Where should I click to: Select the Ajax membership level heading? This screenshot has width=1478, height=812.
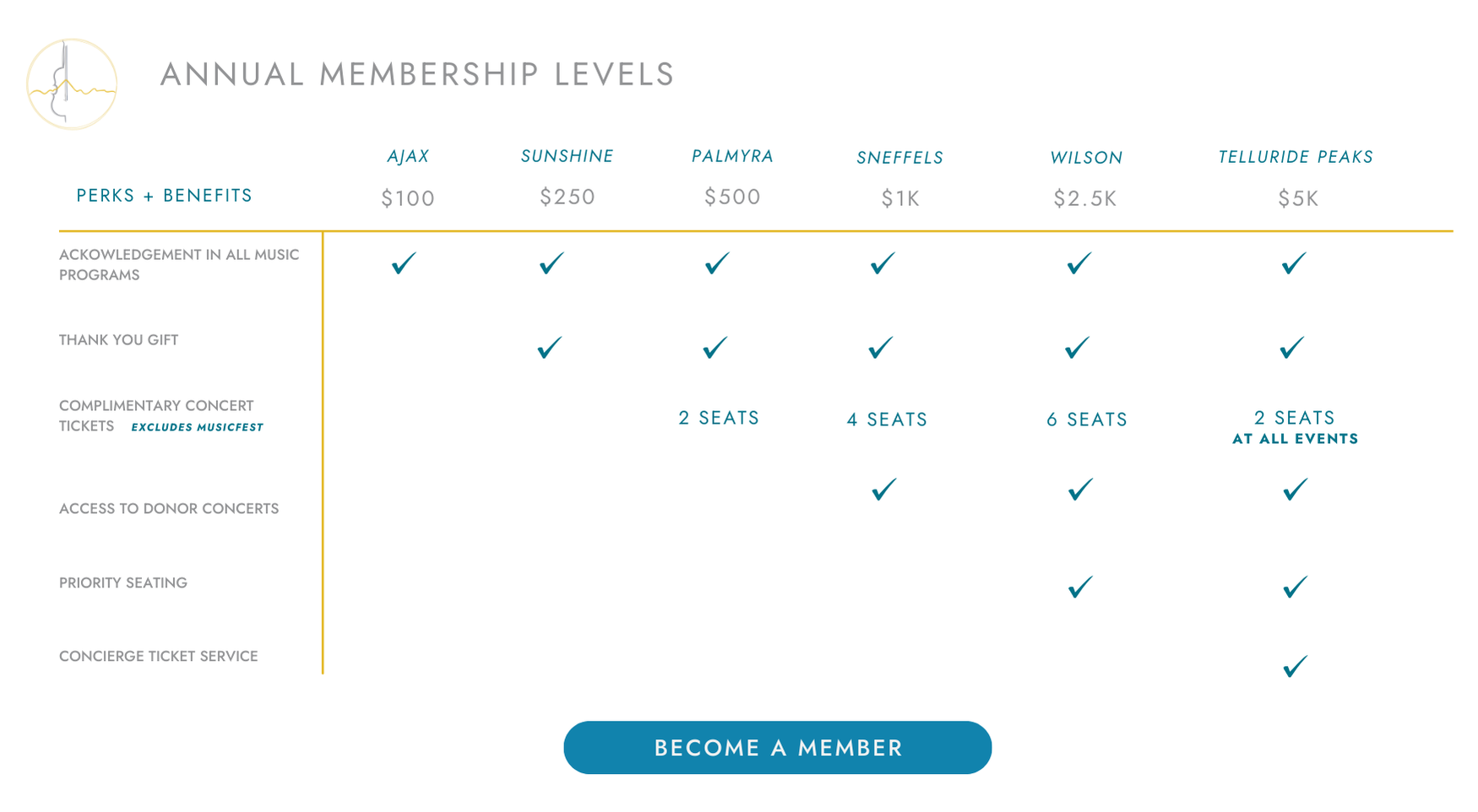click(408, 156)
